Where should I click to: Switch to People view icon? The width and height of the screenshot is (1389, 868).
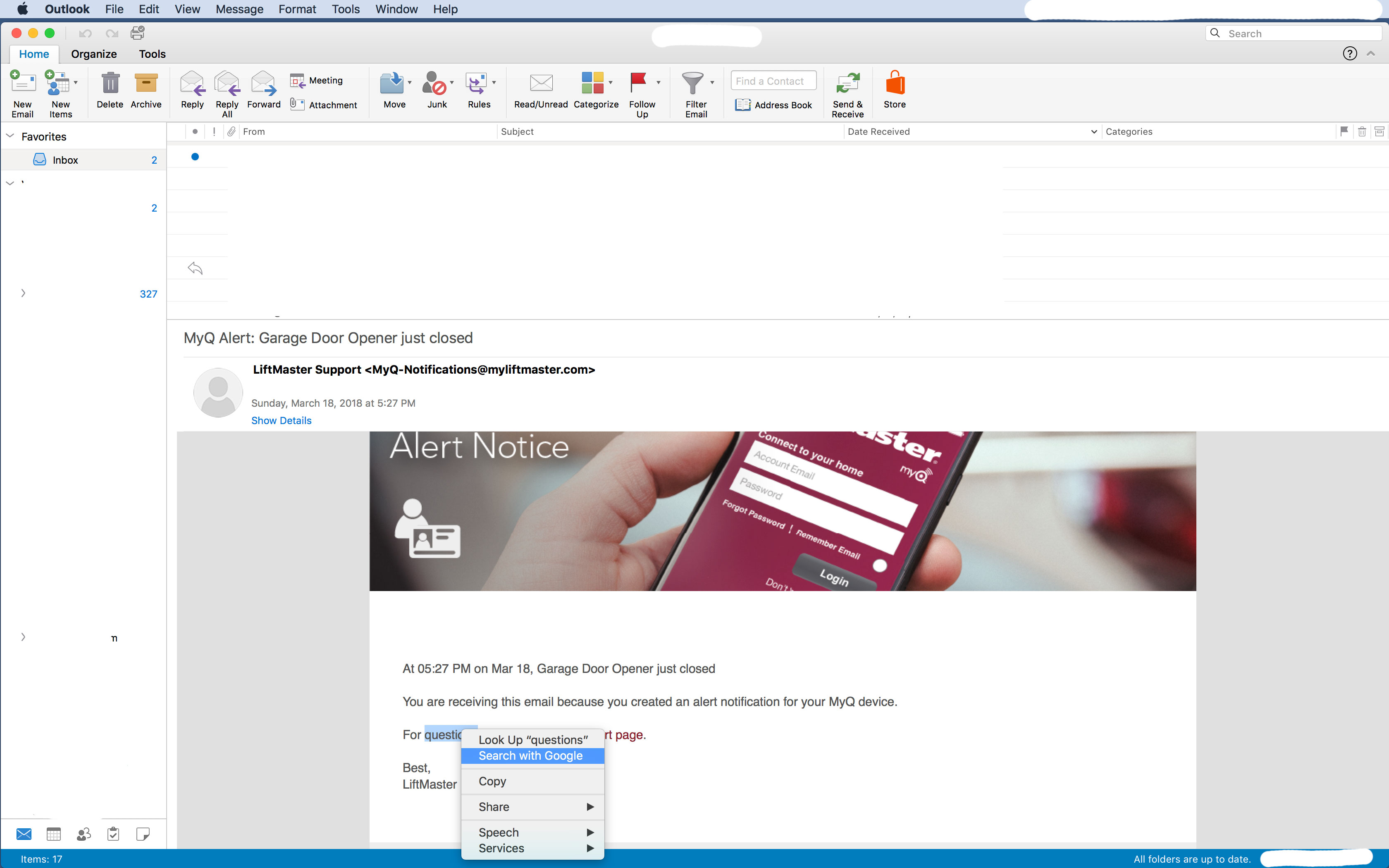click(x=84, y=834)
